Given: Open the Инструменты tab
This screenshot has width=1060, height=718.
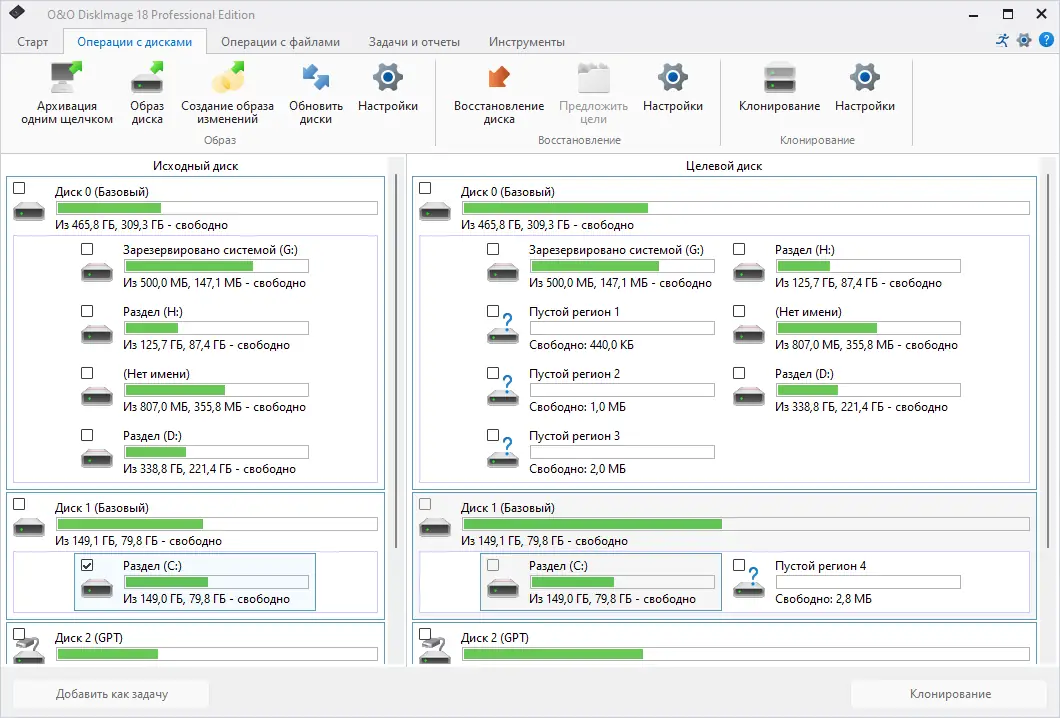Looking at the screenshot, I should (527, 42).
